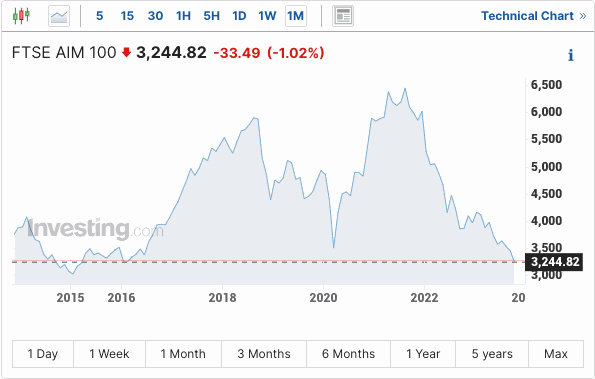Screen dimensions: 595x379
Task: Show the Max range
Action: (x=556, y=354)
